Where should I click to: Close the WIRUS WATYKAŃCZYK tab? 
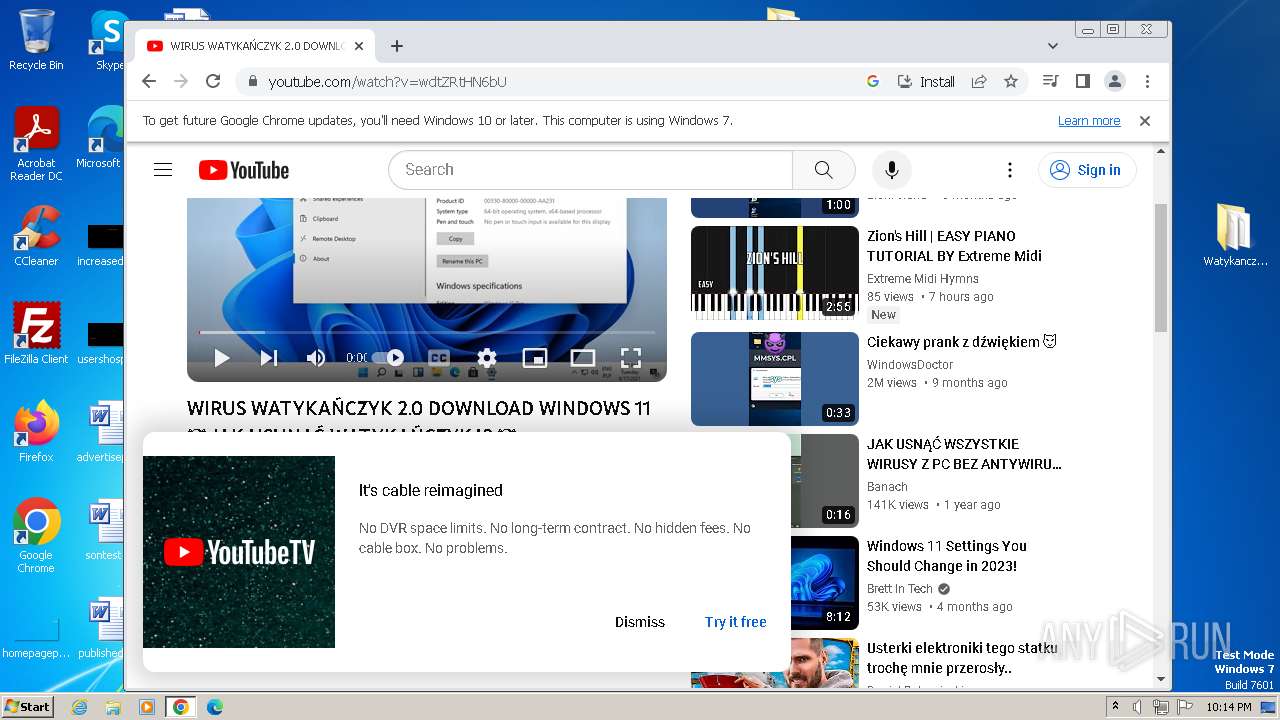[359, 46]
